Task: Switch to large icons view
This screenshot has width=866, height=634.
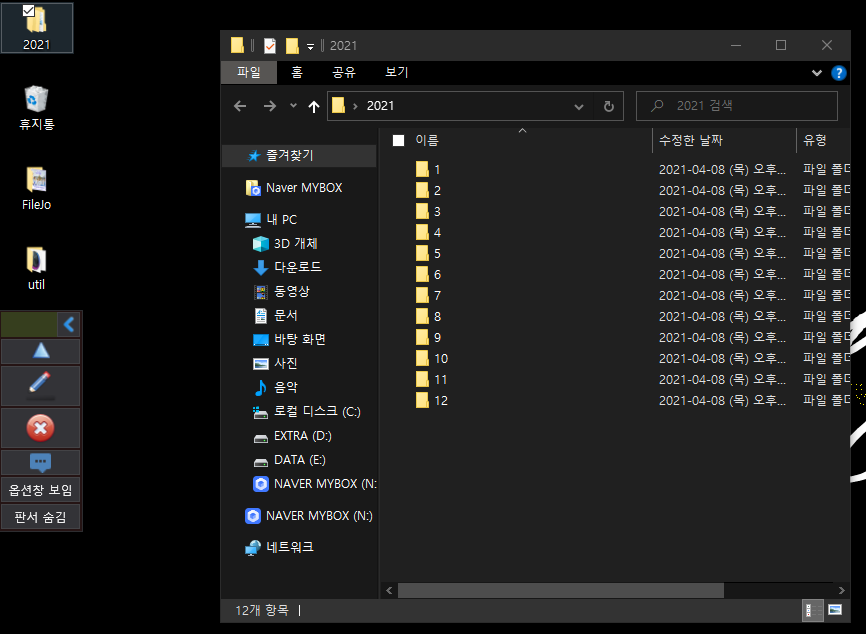Action: (x=834, y=610)
